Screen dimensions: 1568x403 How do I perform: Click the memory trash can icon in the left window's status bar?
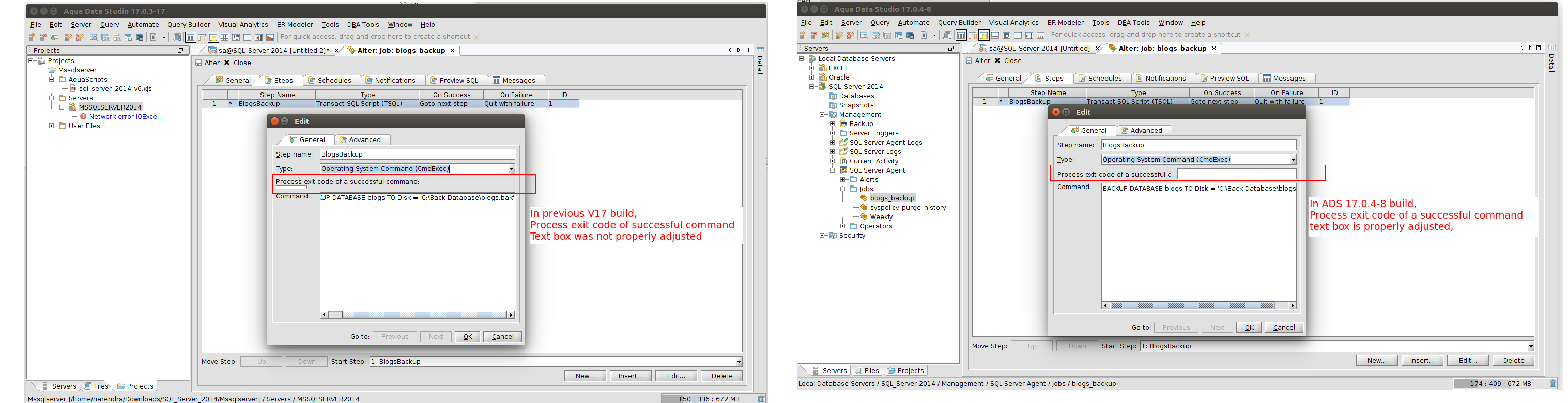(761, 399)
